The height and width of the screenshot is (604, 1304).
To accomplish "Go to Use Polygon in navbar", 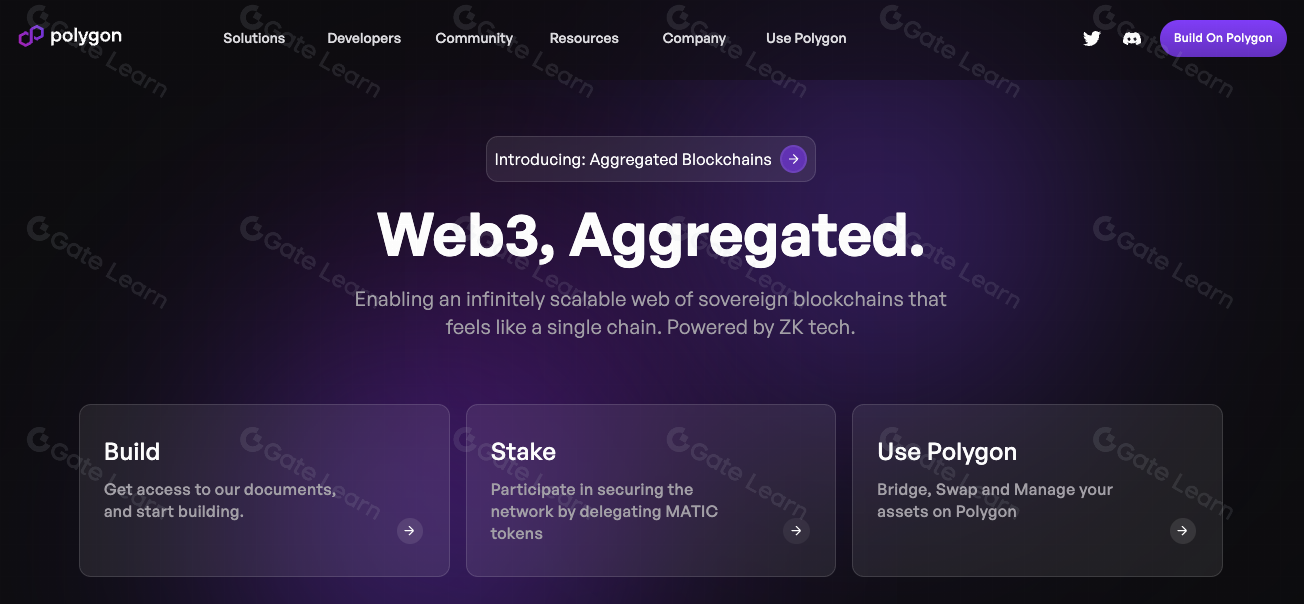I will pyautogui.click(x=806, y=38).
